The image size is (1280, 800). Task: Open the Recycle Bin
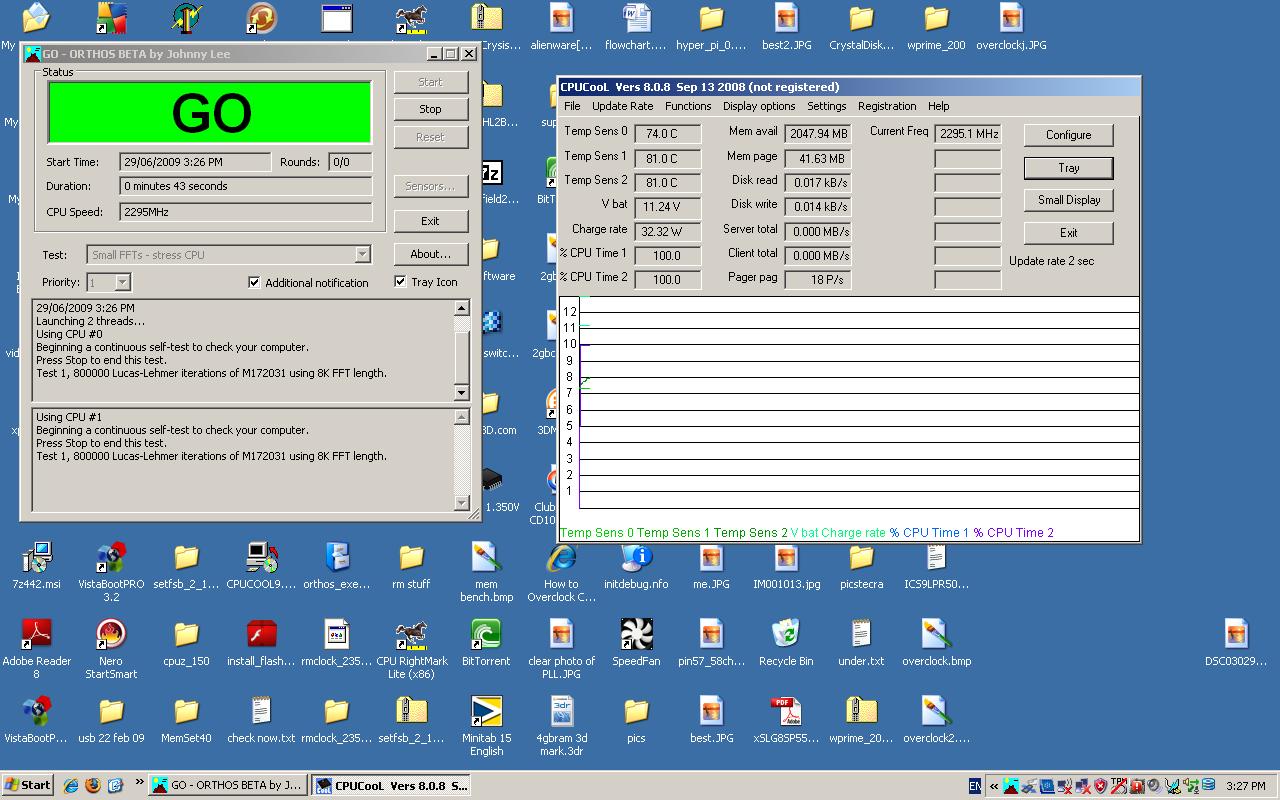(x=786, y=634)
